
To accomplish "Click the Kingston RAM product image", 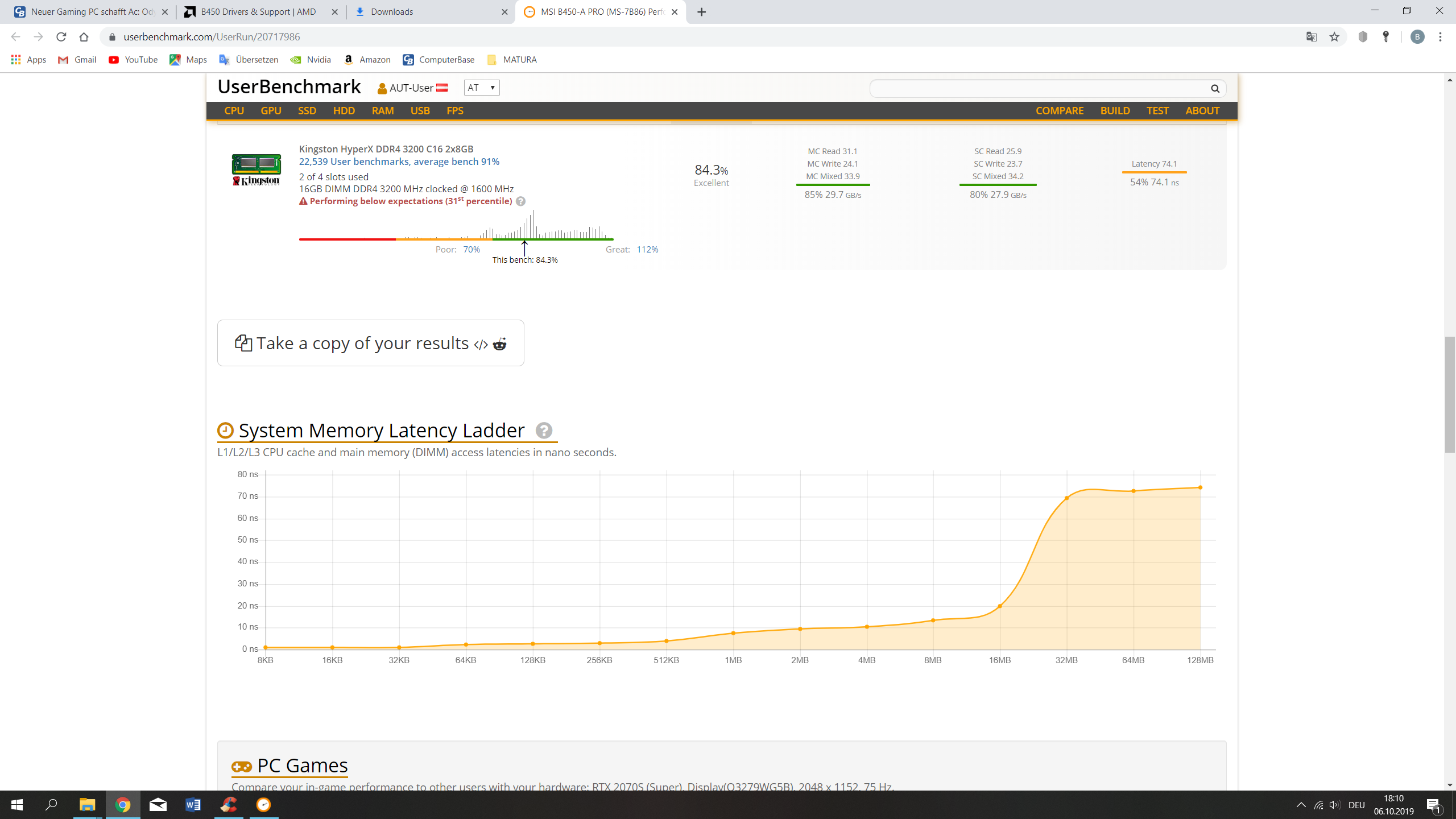I will point(256,169).
